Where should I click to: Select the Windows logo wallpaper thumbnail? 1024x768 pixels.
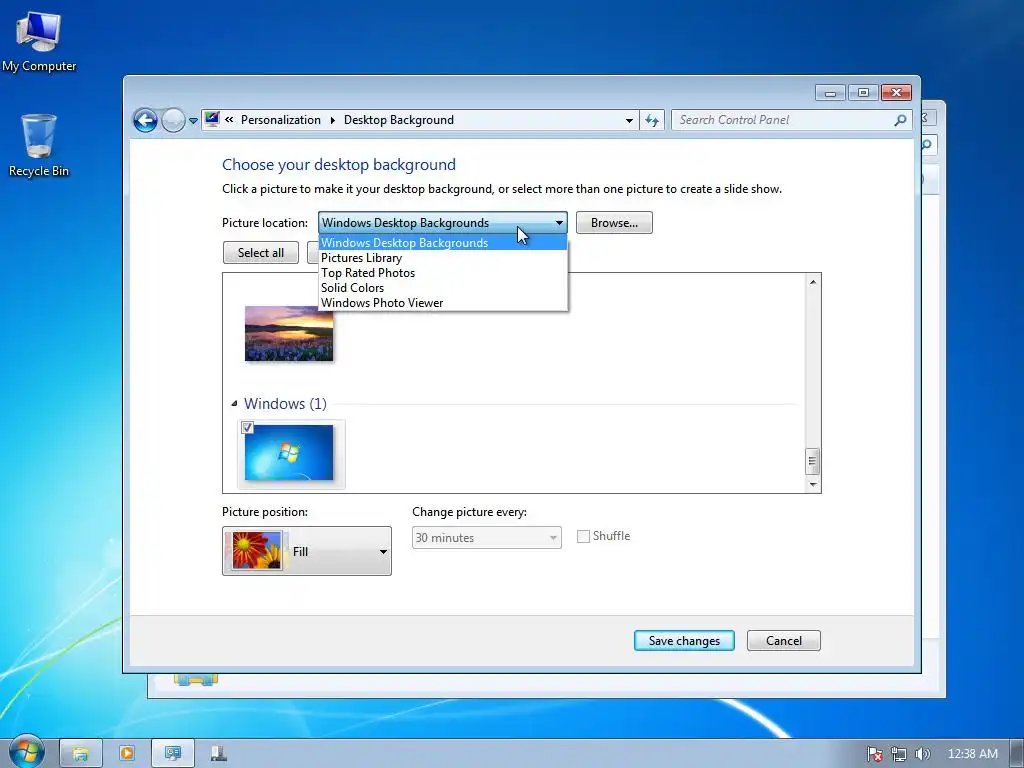point(289,453)
